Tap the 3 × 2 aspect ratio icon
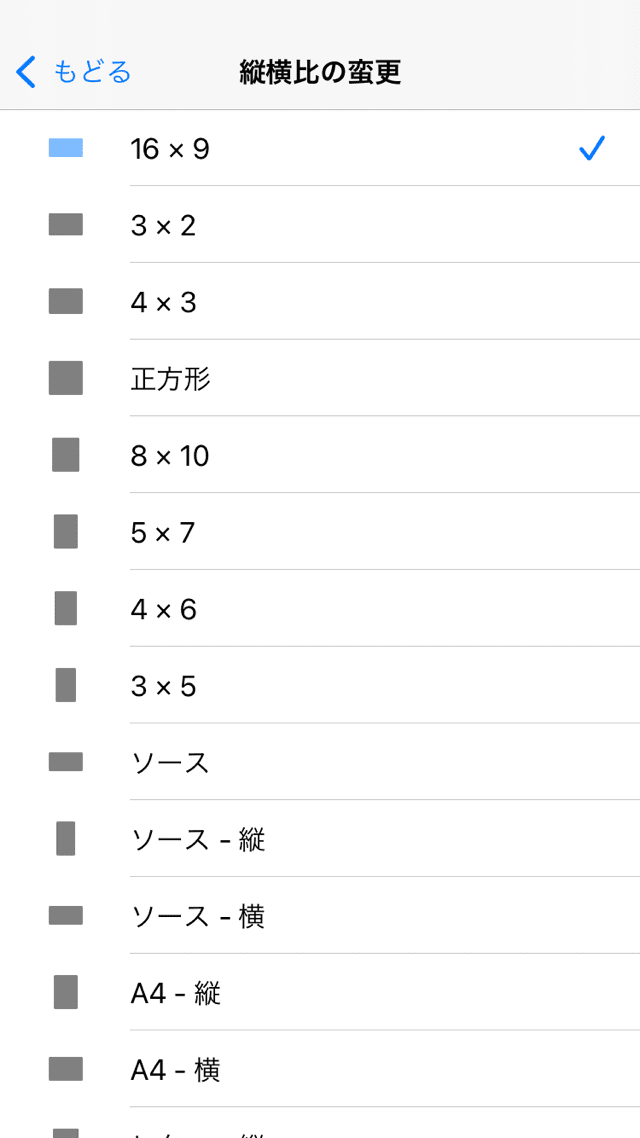 [x=65, y=224]
